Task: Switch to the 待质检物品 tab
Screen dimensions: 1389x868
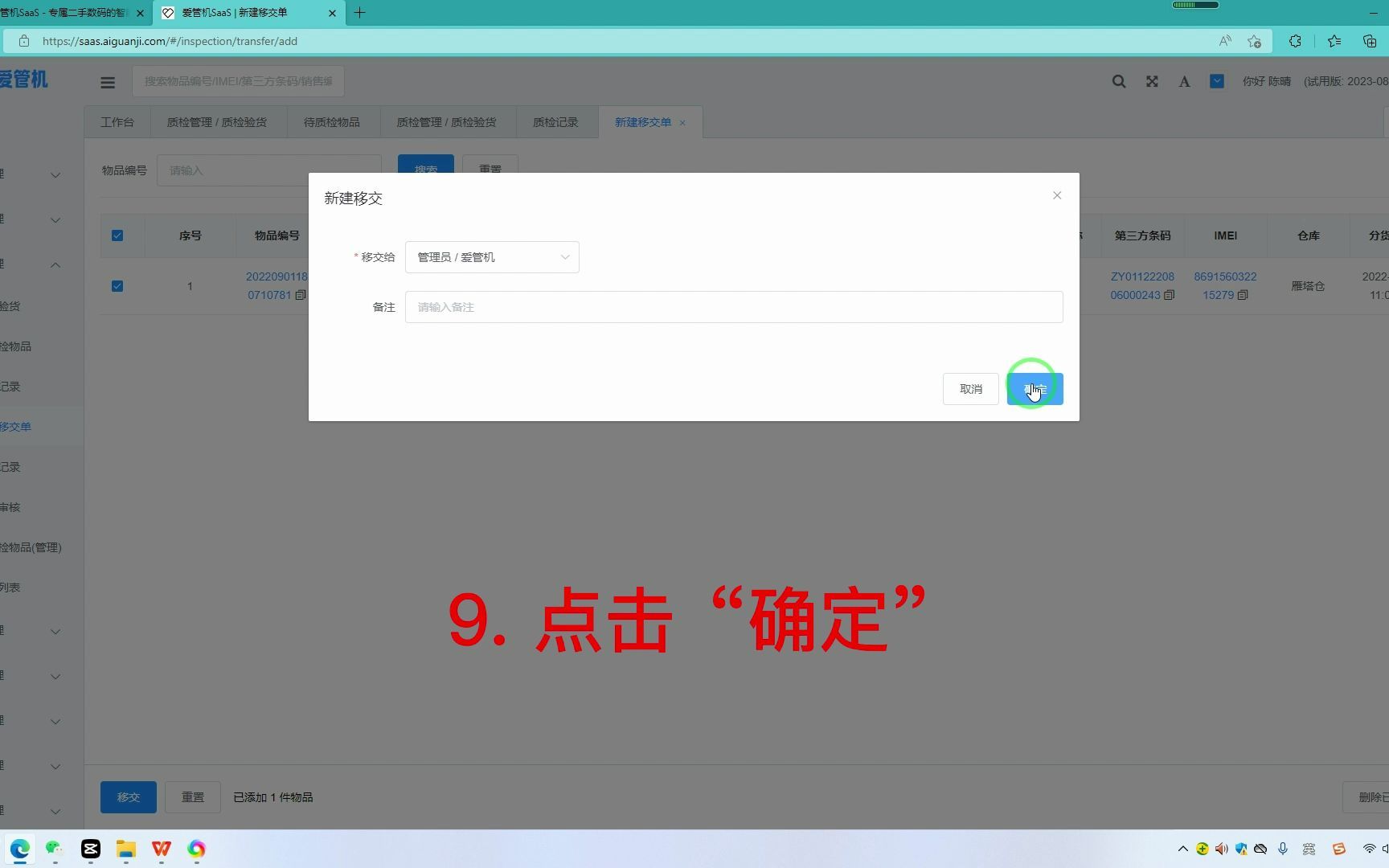Action: point(331,122)
